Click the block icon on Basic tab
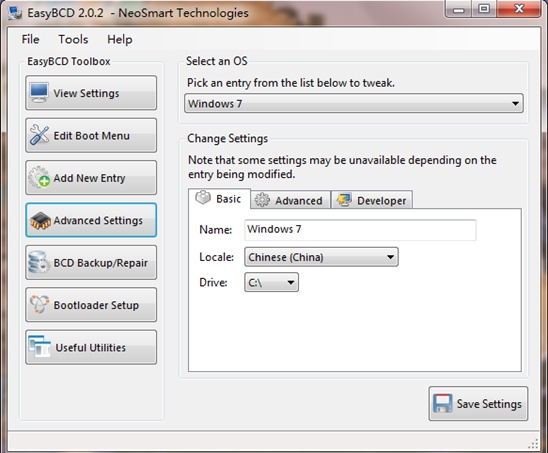The height and width of the screenshot is (453, 548). [x=203, y=197]
